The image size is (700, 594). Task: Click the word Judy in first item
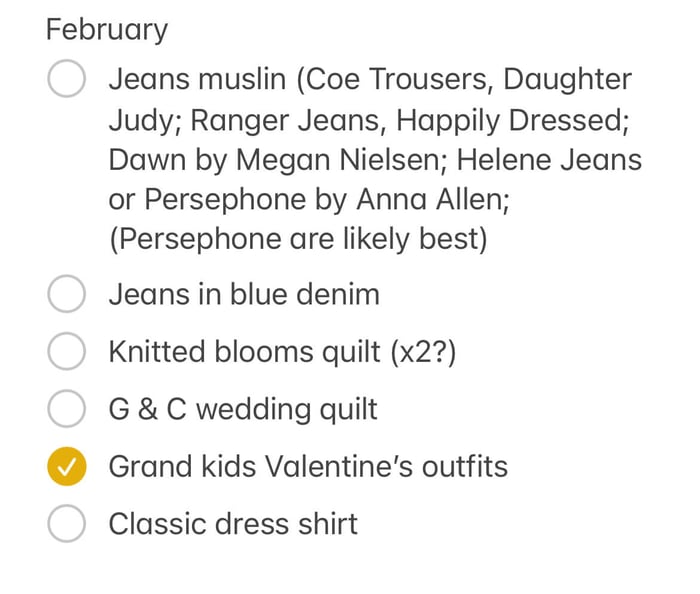pyautogui.click(x=140, y=121)
